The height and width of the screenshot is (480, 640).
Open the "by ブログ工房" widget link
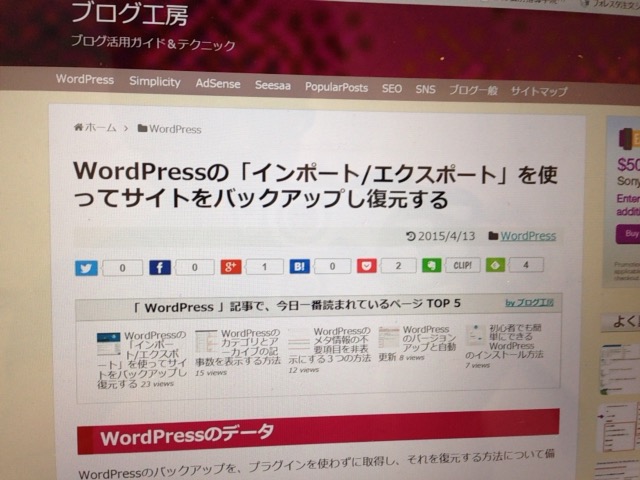coord(529,302)
